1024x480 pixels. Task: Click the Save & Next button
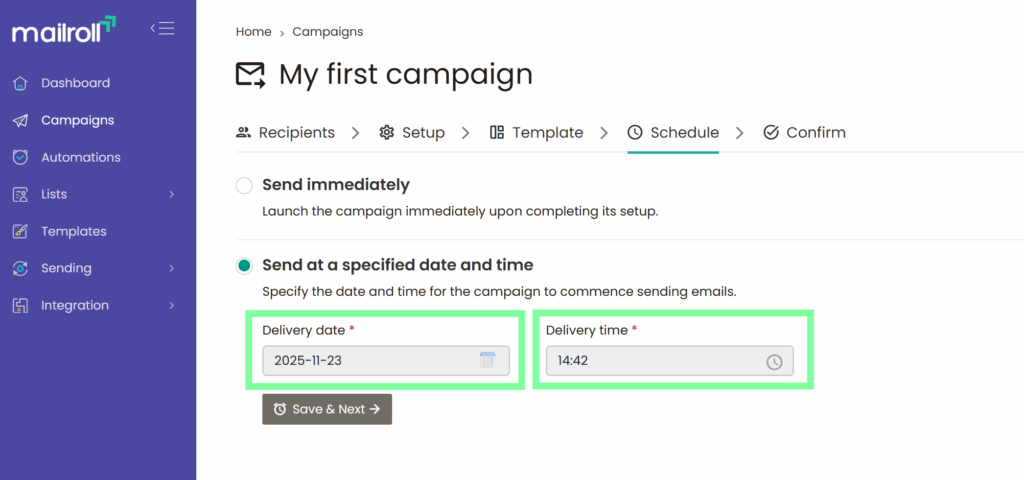(327, 409)
